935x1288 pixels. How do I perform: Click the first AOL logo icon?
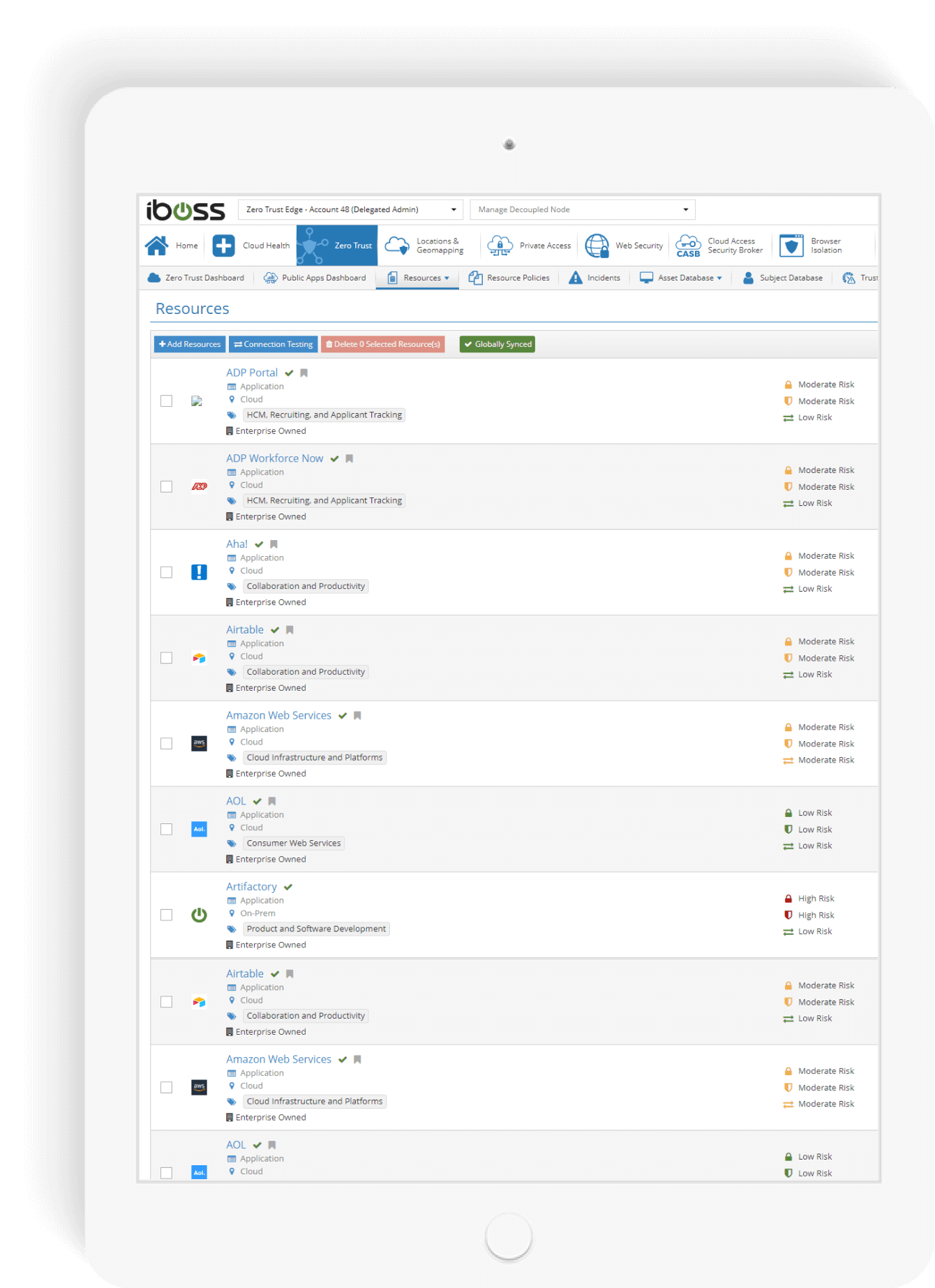pyautogui.click(x=199, y=829)
